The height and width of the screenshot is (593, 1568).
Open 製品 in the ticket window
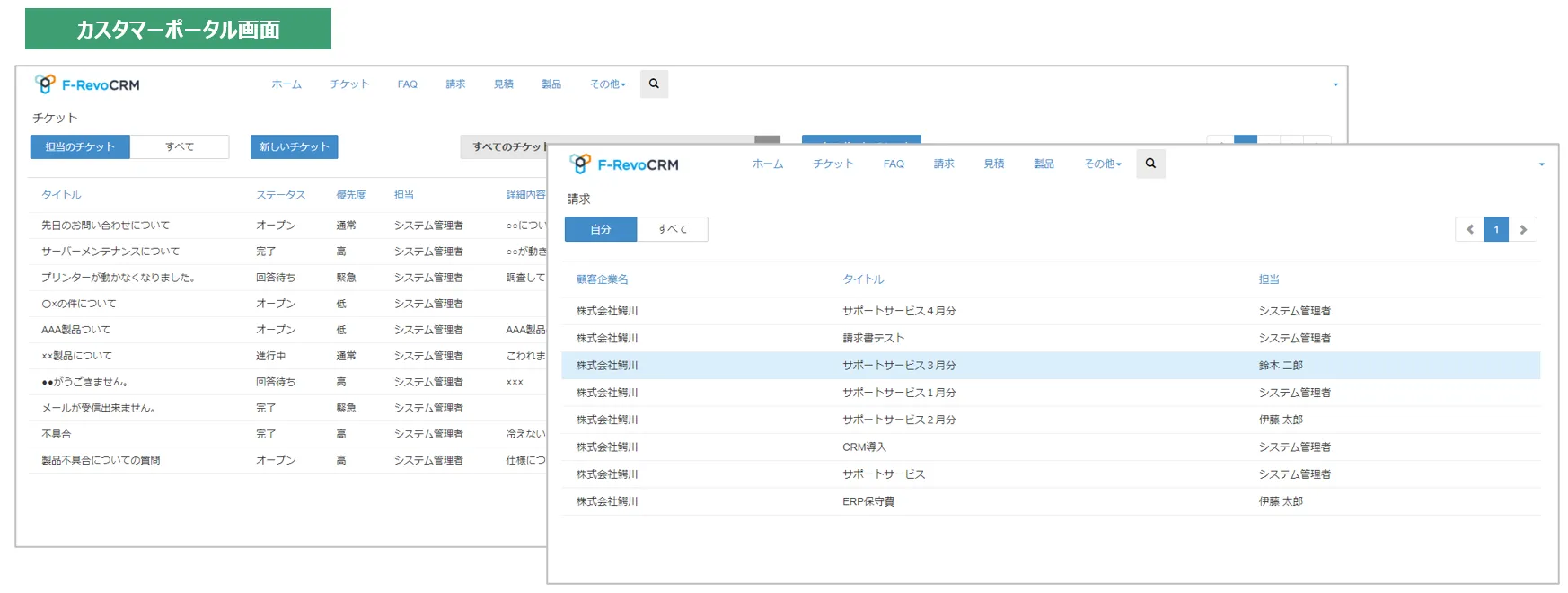(x=551, y=84)
